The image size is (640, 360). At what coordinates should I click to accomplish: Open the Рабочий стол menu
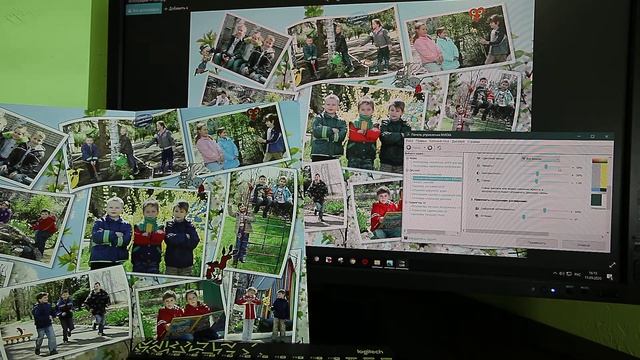tap(439, 141)
